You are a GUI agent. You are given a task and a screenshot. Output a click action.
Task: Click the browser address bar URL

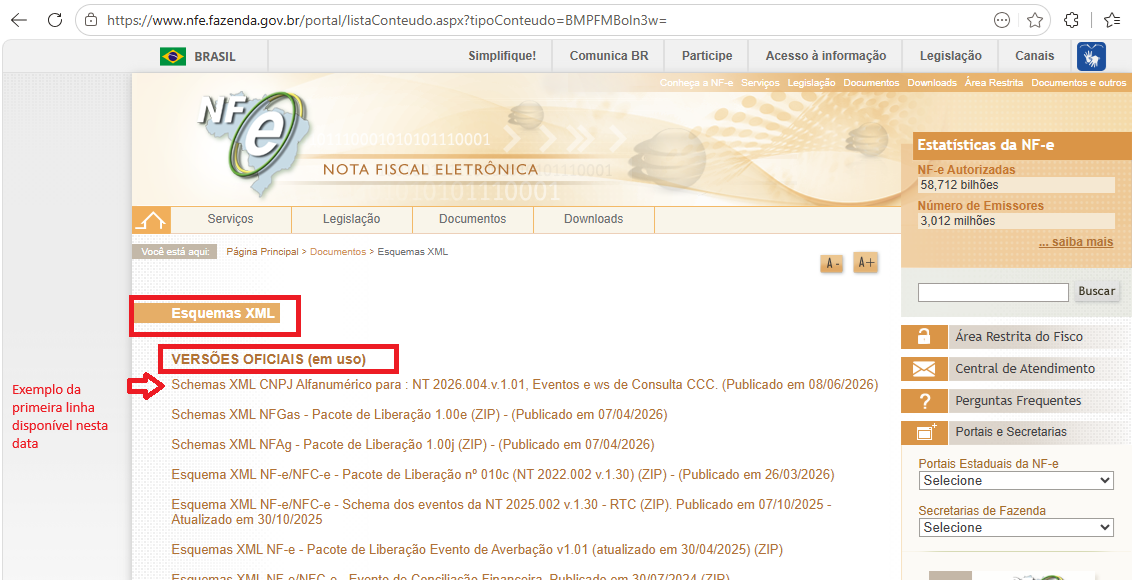tap(386, 21)
